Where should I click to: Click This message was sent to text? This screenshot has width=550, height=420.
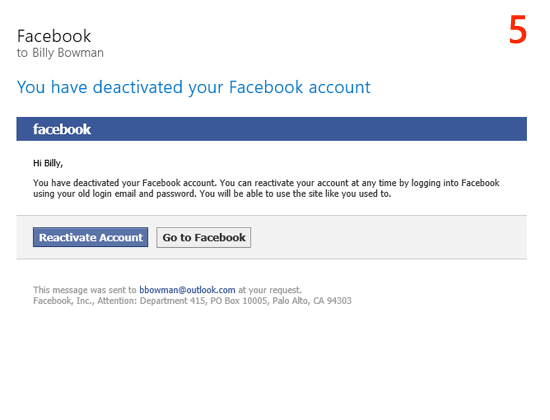click(85, 290)
